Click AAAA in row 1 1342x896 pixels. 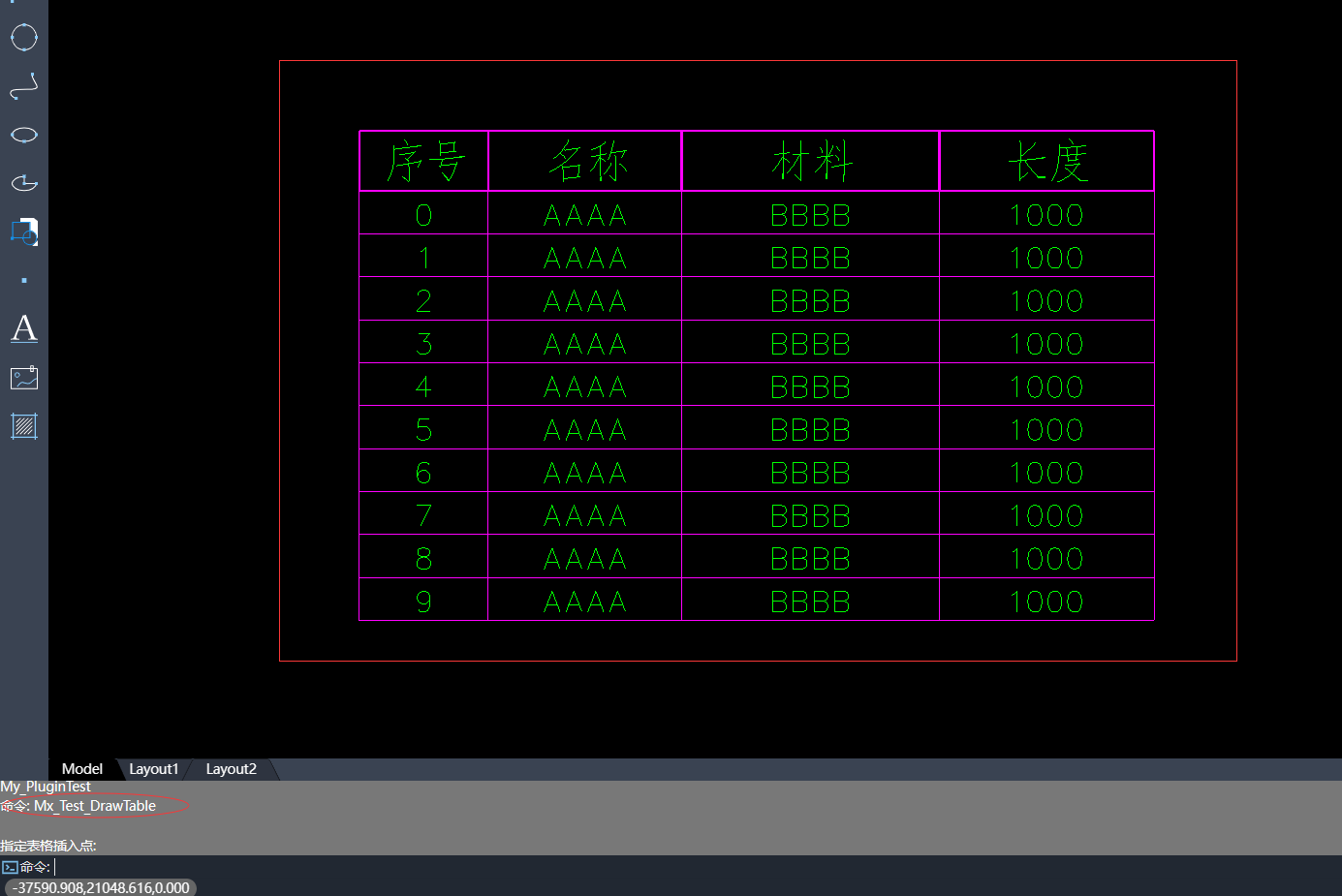pos(585,258)
